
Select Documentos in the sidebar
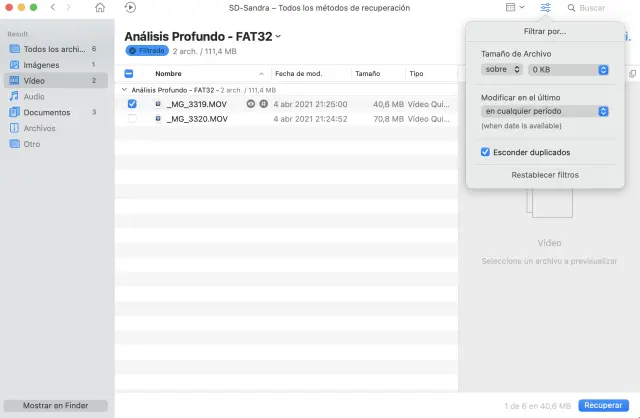(46, 112)
